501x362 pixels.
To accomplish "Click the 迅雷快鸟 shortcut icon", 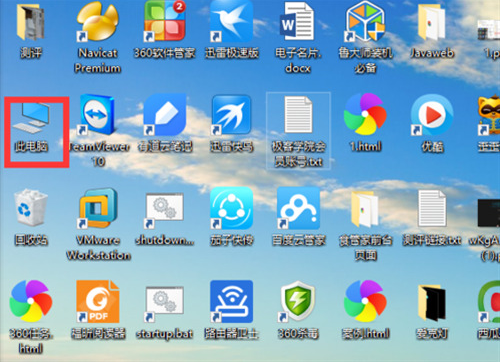I will click(x=231, y=115).
